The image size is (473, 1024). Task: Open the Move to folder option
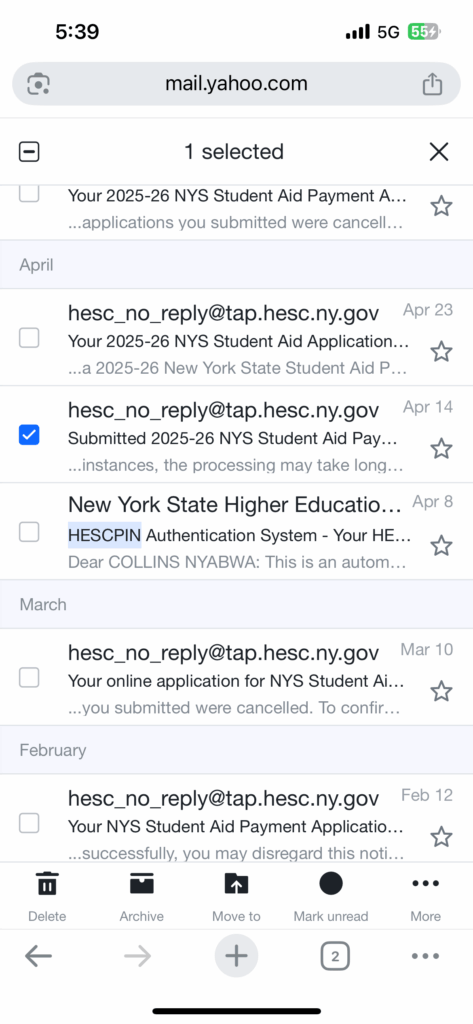click(x=236, y=884)
